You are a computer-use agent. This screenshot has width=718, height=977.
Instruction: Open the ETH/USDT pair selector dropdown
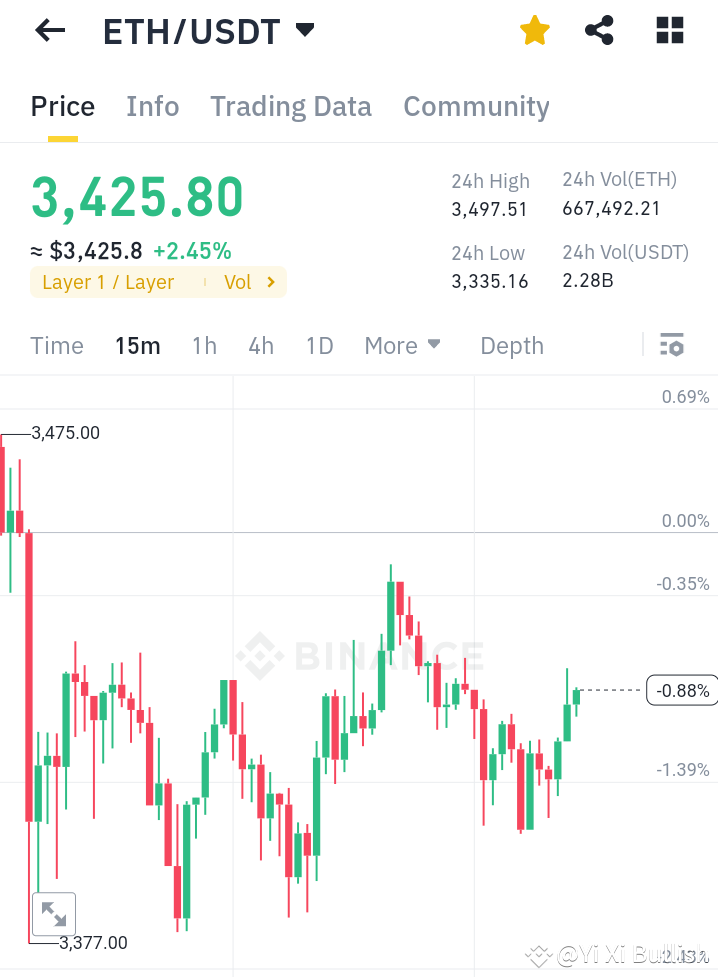tap(305, 31)
